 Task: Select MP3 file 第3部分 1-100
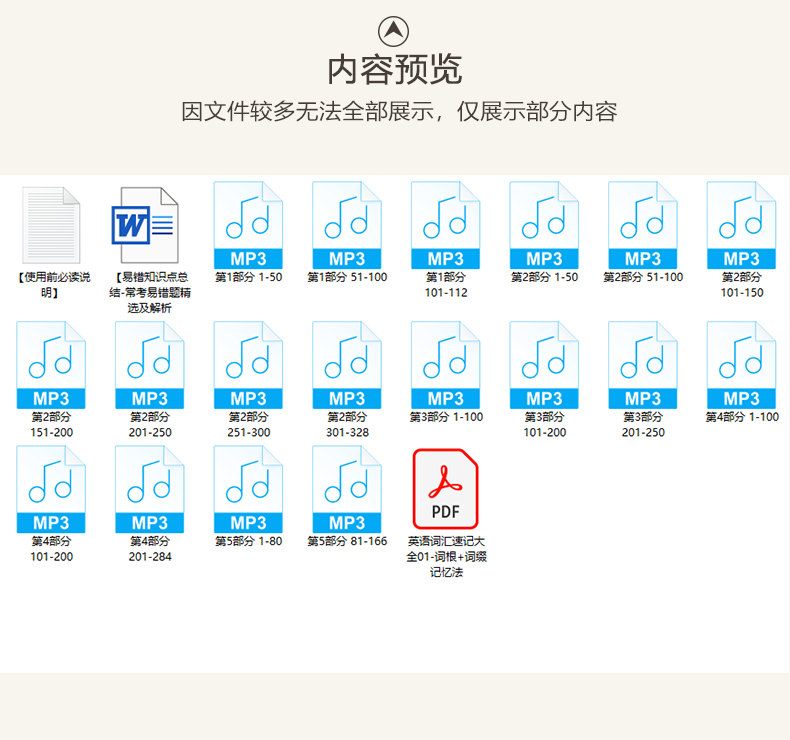tap(445, 365)
